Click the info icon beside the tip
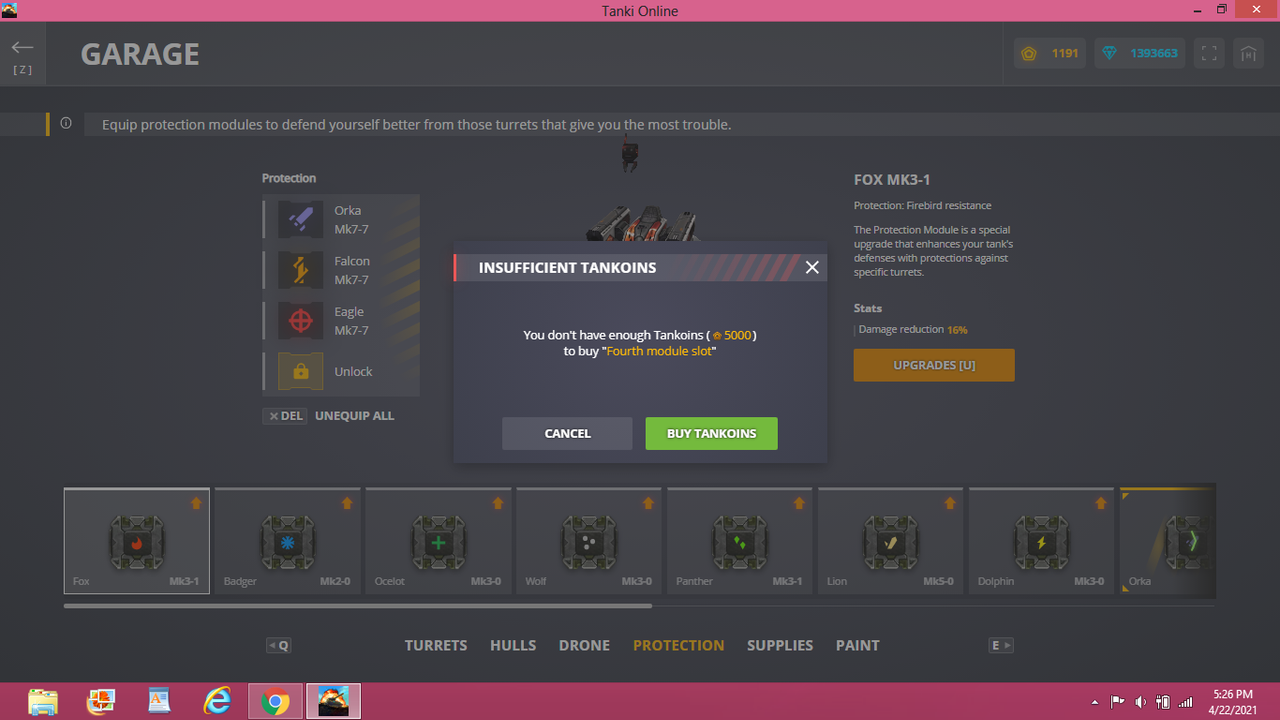Image resolution: width=1280 pixels, height=720 pixels. point(66,124)
